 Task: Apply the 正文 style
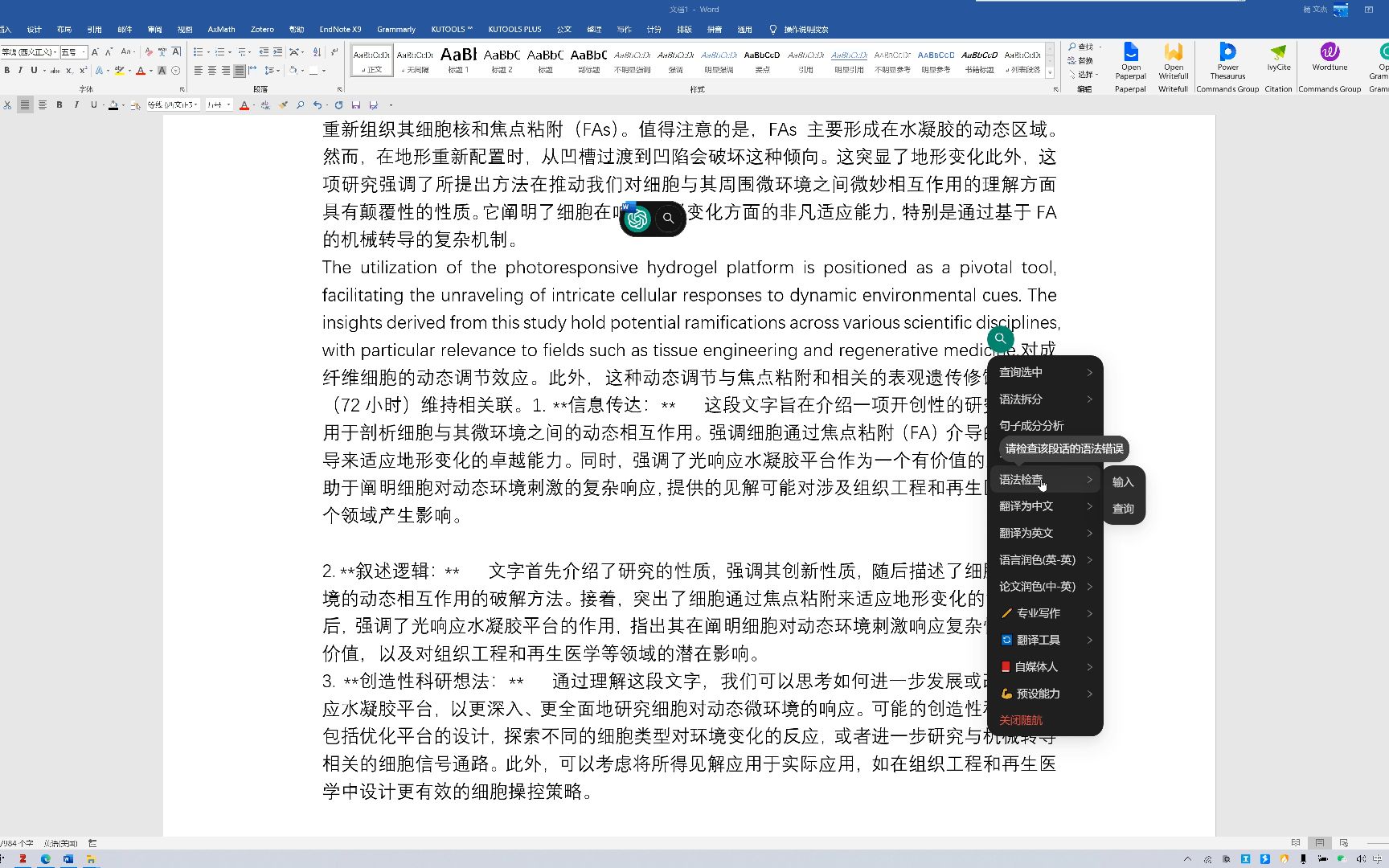click(372, 59)
